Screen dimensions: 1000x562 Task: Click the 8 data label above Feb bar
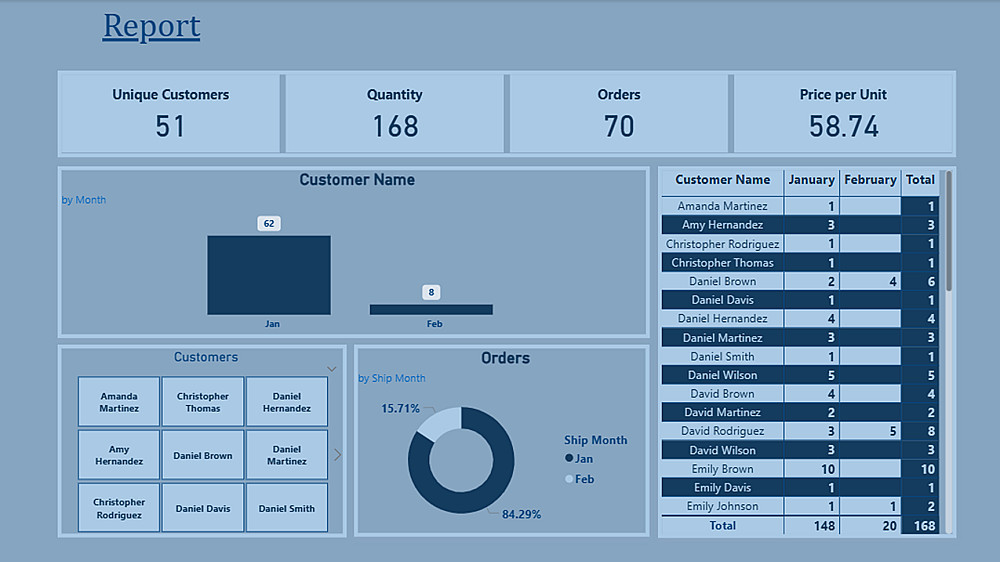(431, 292)
